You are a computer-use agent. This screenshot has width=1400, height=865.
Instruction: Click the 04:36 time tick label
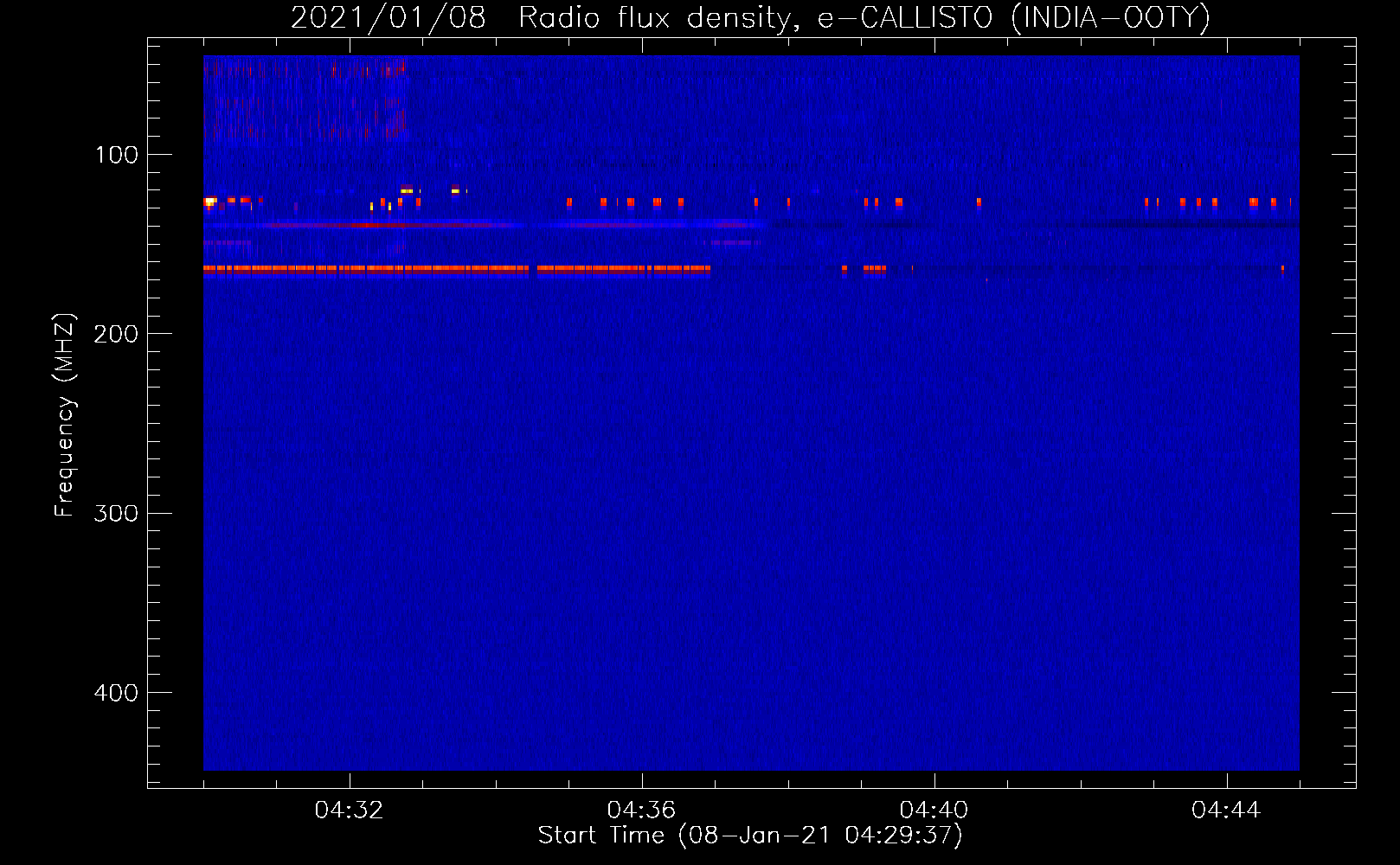[x=641, y=811]
